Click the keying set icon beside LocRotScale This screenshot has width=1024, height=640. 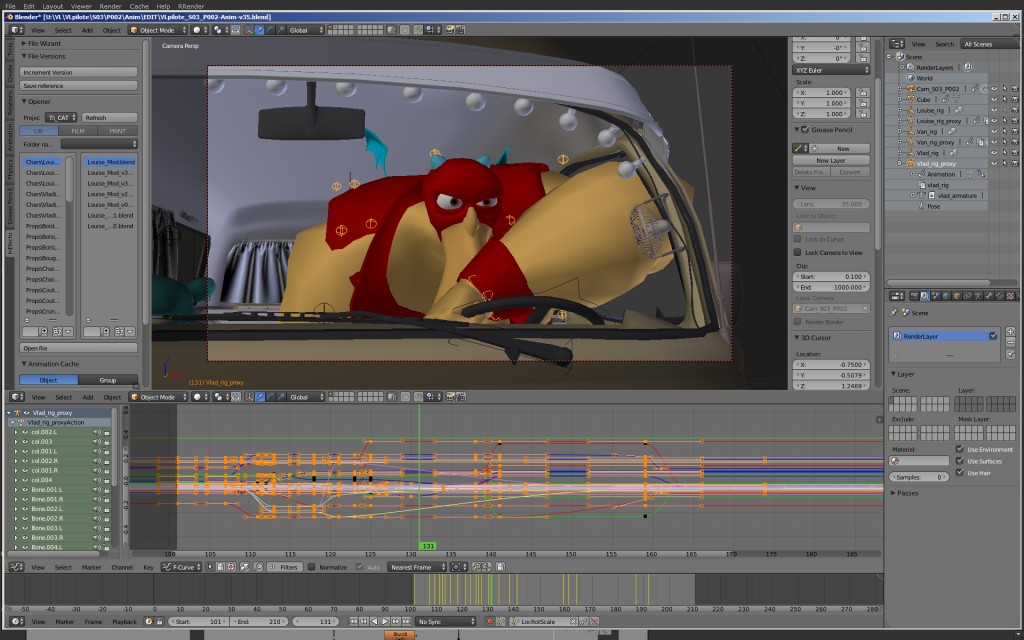(515, 621)
